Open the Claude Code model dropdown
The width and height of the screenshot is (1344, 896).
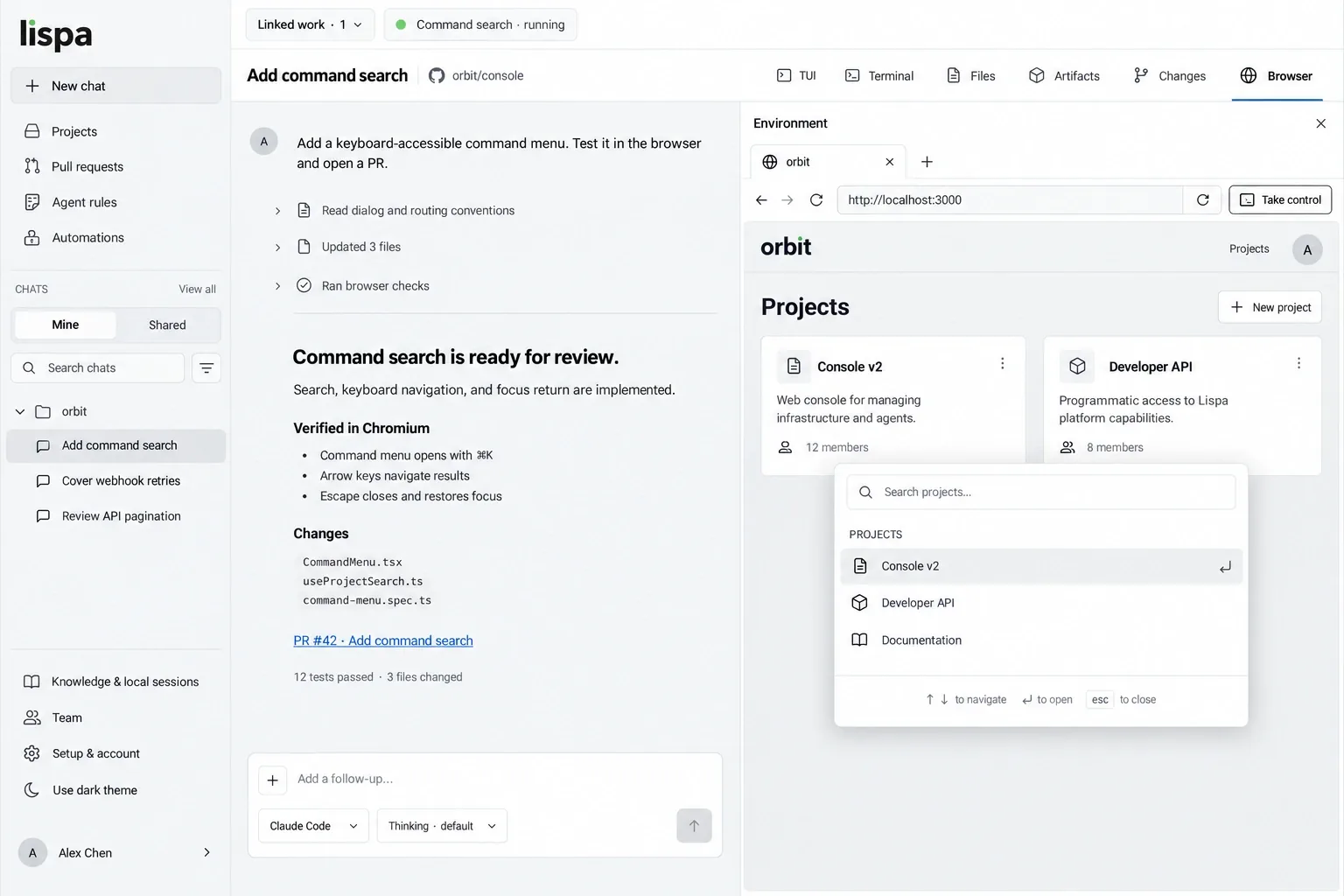(313, 826)
